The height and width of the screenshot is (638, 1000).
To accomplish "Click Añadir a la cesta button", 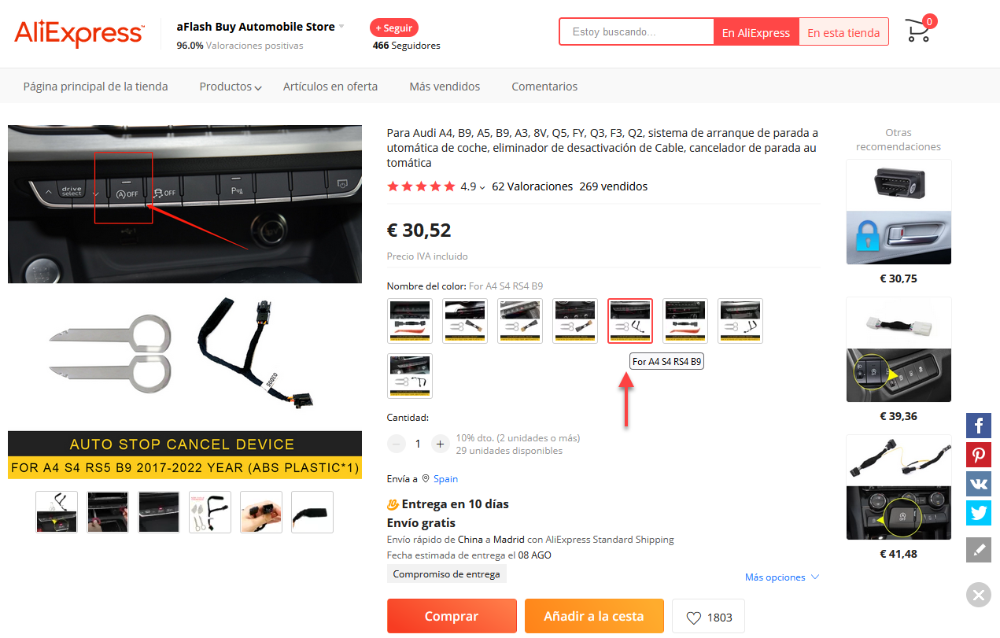I will tap(594, 616).
